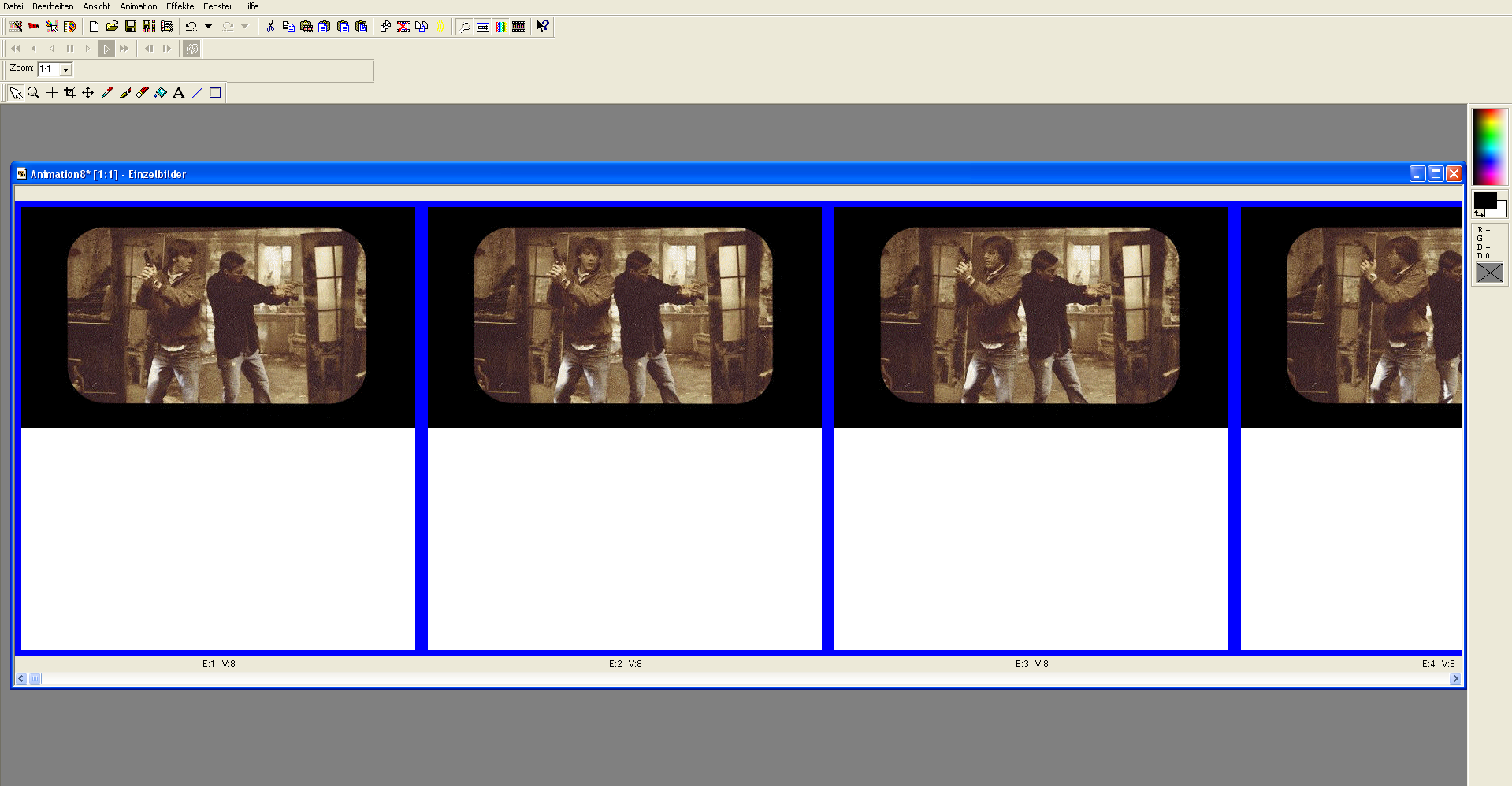Select the Text tool
Viewport: 1512px width, 786px height.
179,93
